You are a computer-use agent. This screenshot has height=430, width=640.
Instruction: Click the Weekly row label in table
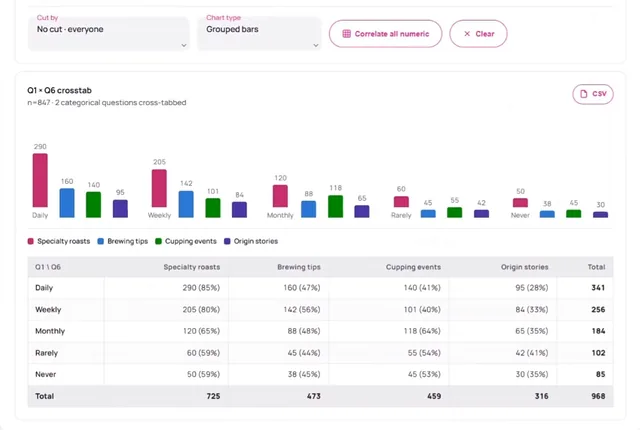click(x=48, y=309)
